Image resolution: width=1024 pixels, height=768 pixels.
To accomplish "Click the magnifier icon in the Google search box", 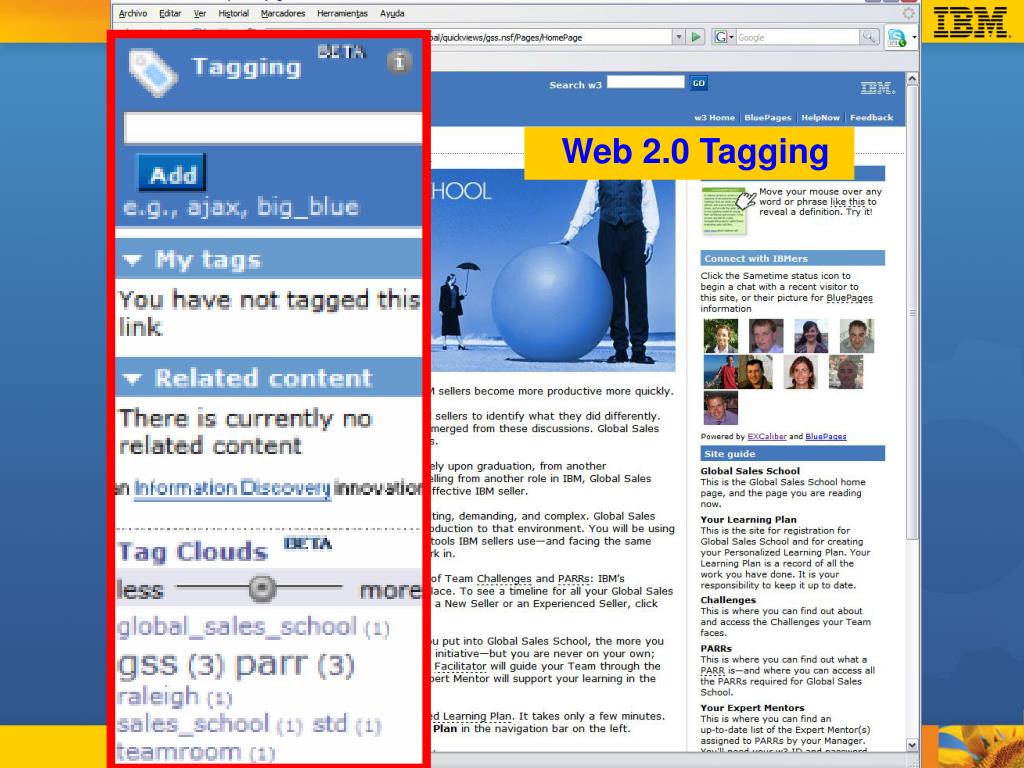I will click(869, 37).
